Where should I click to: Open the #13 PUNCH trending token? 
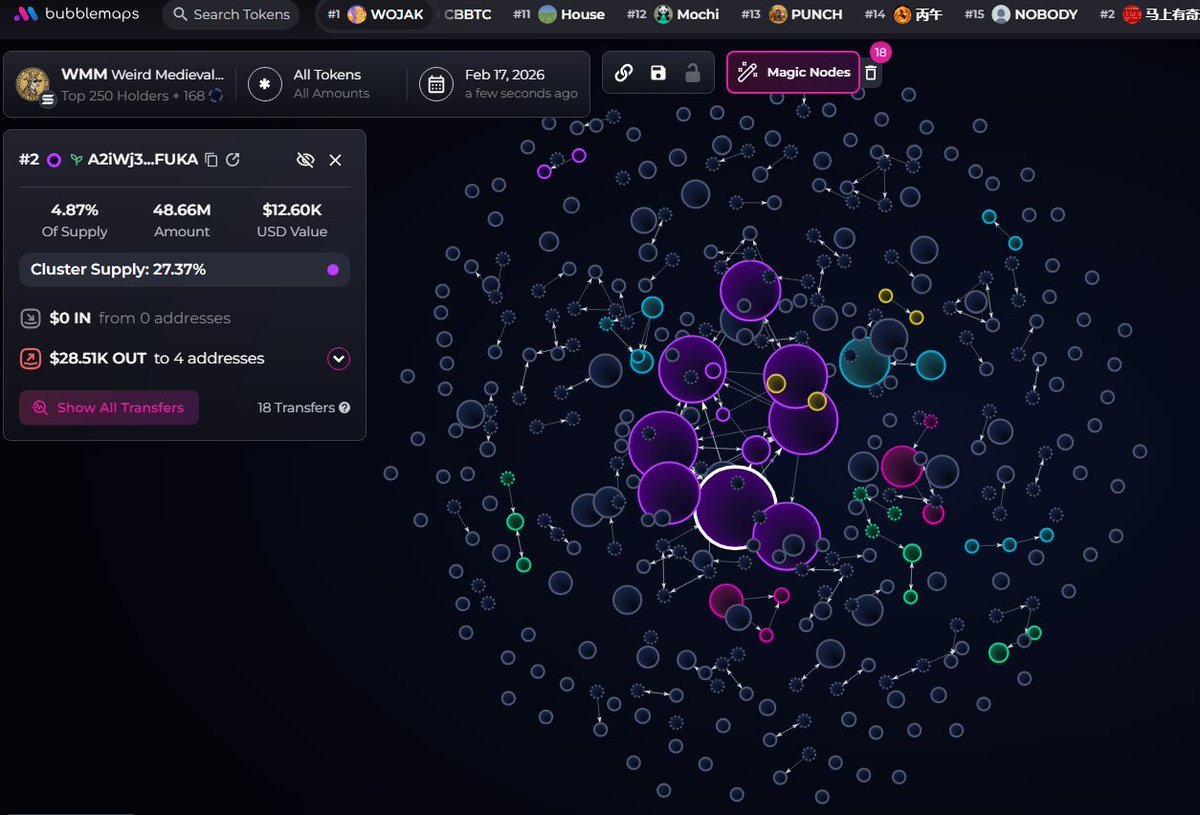pos(792,14)
